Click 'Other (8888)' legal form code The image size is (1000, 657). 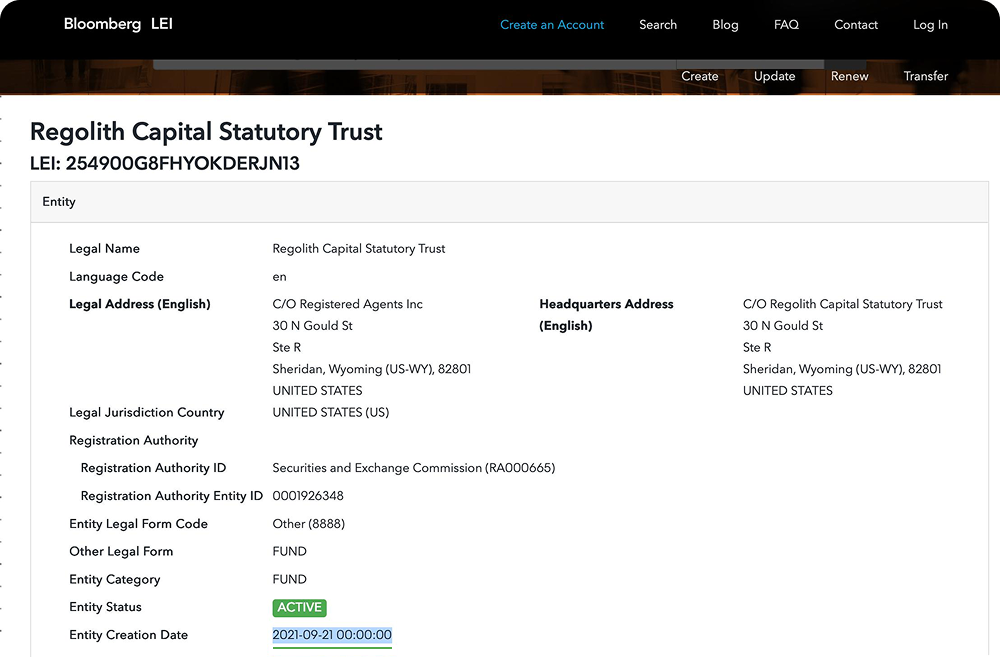pyautogui.click(x=309, y=524)
